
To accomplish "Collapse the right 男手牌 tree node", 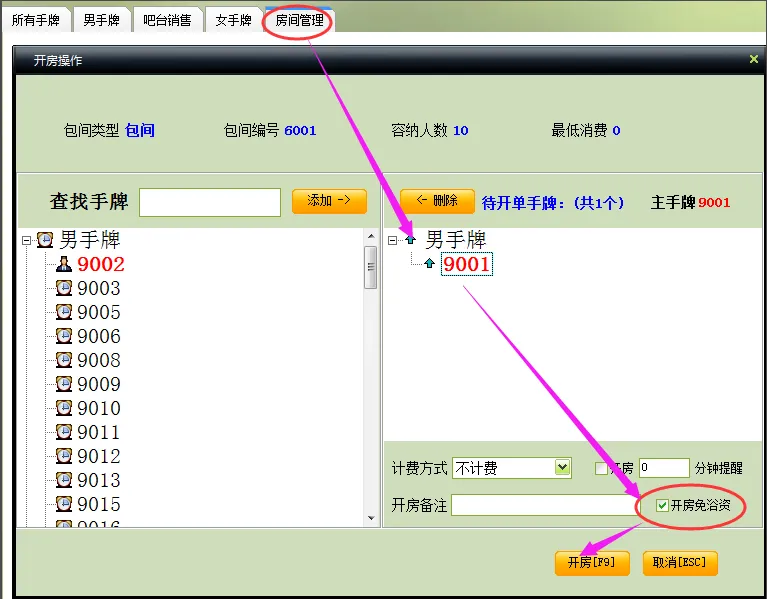I will click(x=392, y=240).
